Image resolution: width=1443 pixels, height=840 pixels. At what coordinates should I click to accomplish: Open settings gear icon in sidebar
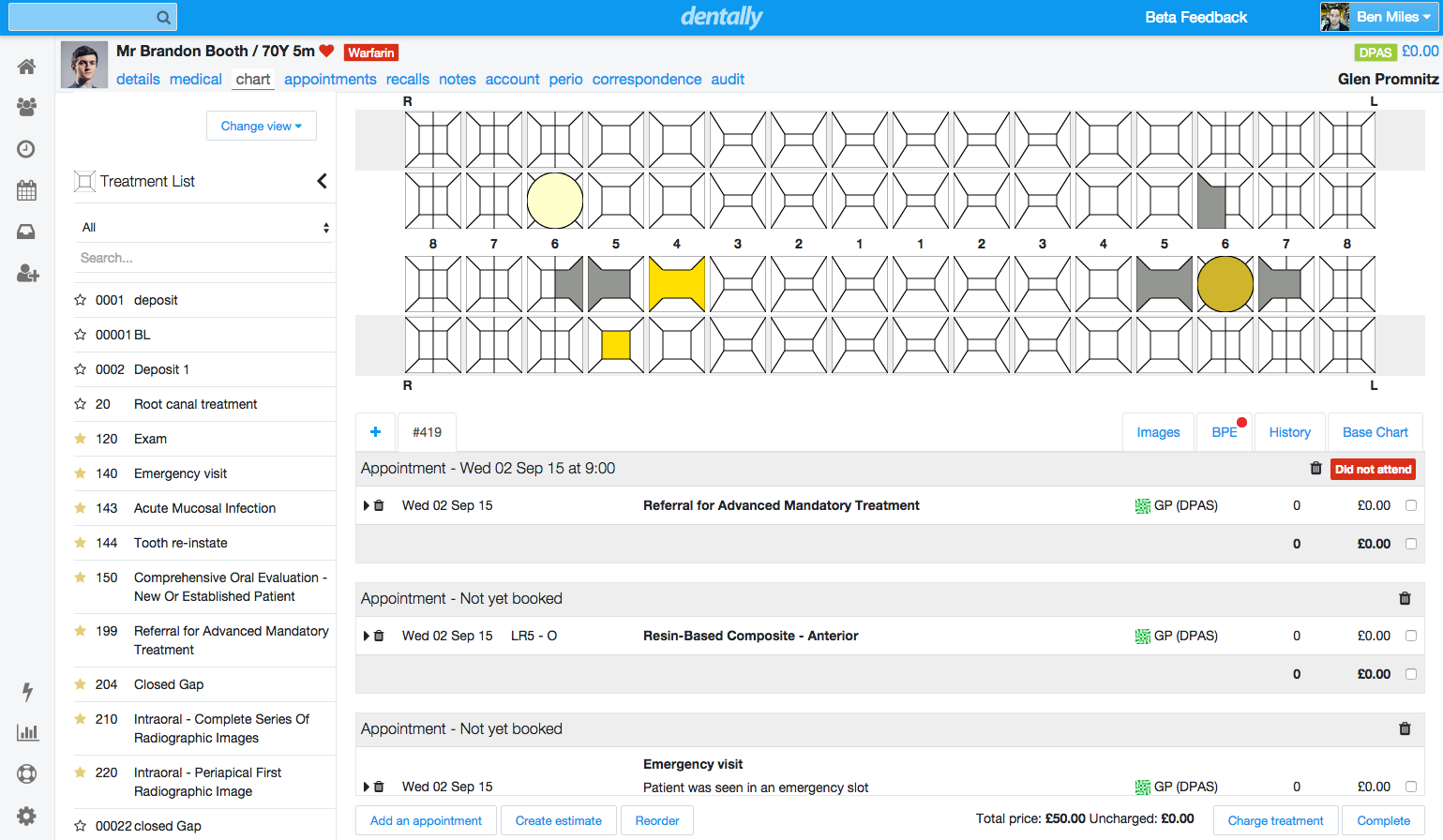(x=26, y=816)
